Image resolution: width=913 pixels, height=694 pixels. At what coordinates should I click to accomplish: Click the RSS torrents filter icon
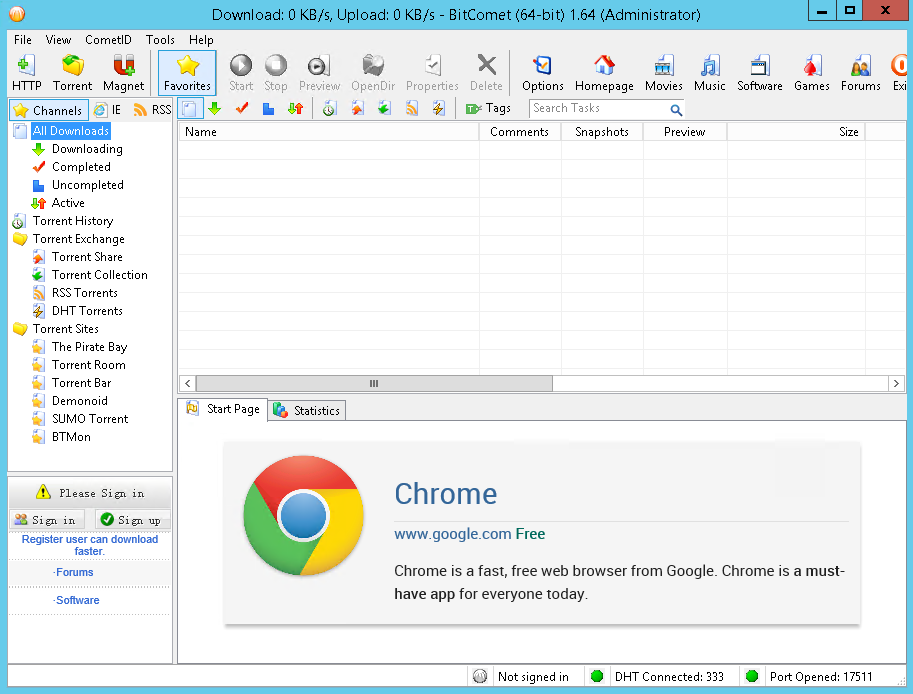coord(412,108)
